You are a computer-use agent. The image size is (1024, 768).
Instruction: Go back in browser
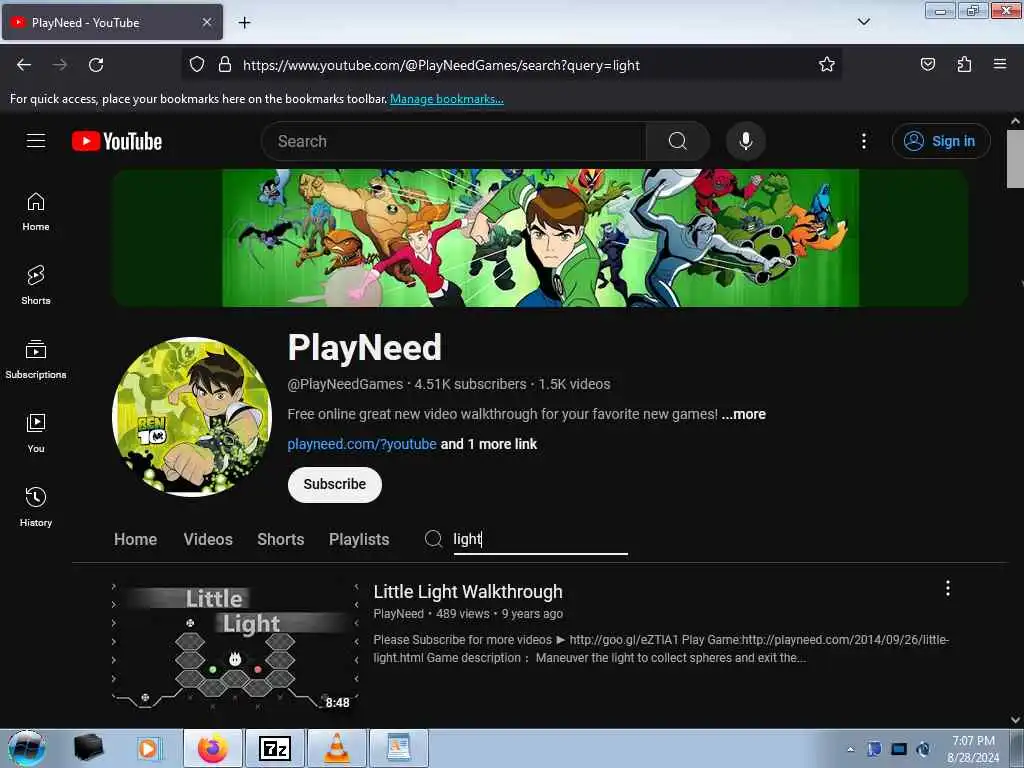[x=24, y=65]
